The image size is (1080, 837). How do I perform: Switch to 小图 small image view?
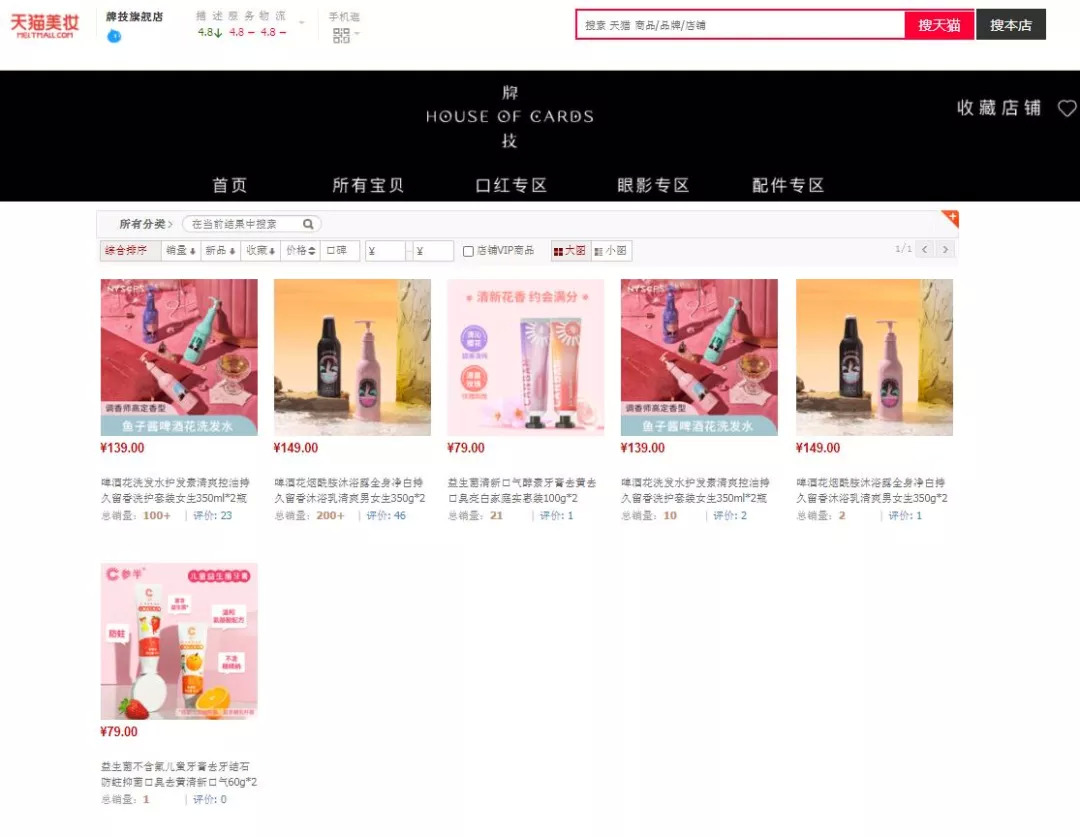(x=611, y=251)
